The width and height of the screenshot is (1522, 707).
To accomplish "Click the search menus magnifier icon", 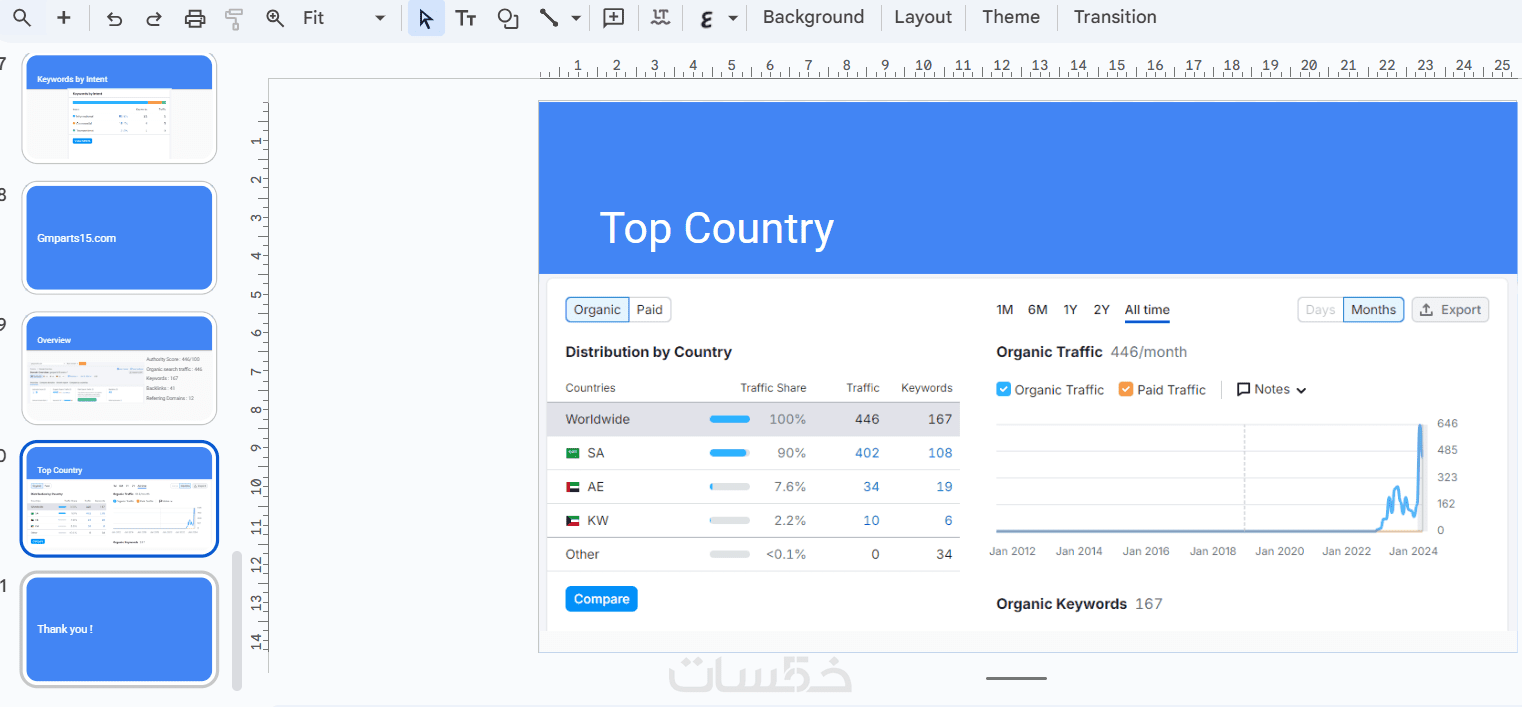I will 22,18.
